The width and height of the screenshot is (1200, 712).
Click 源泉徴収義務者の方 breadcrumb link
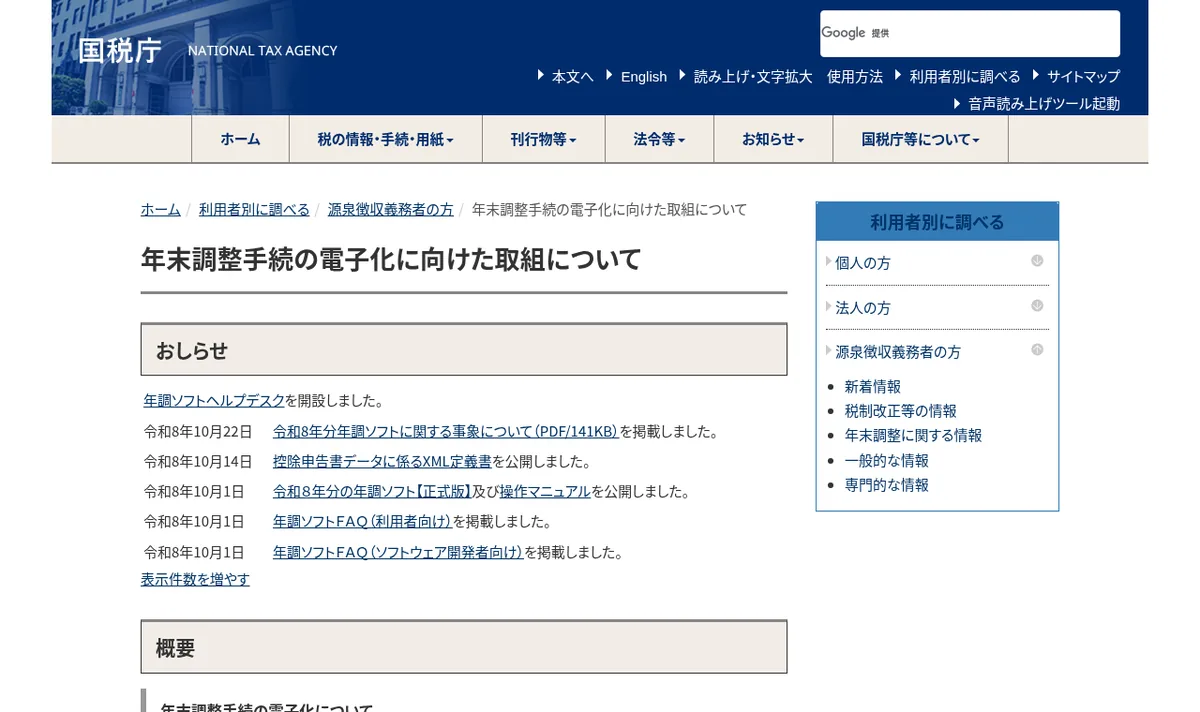click(x=391, y=209)
